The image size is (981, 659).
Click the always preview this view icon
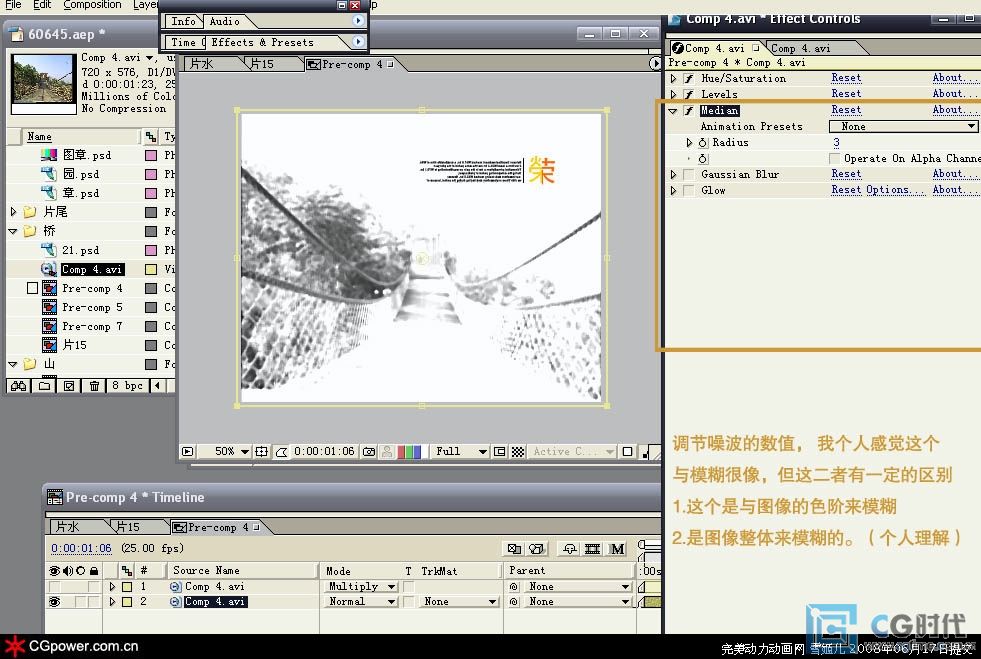187,451
